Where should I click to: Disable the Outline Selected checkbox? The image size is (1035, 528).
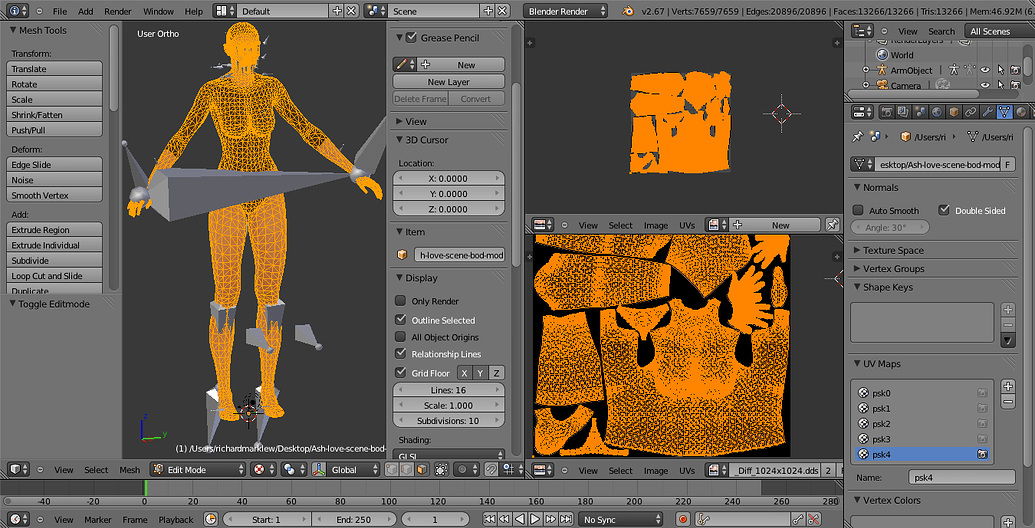pyautogui.click(x=400, y=319)
